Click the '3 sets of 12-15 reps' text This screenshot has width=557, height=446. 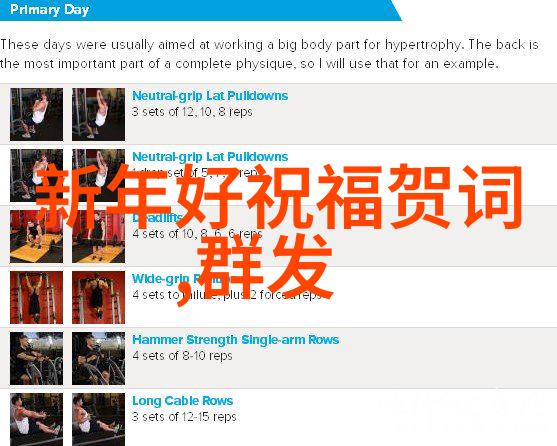(x=184, y=417)
